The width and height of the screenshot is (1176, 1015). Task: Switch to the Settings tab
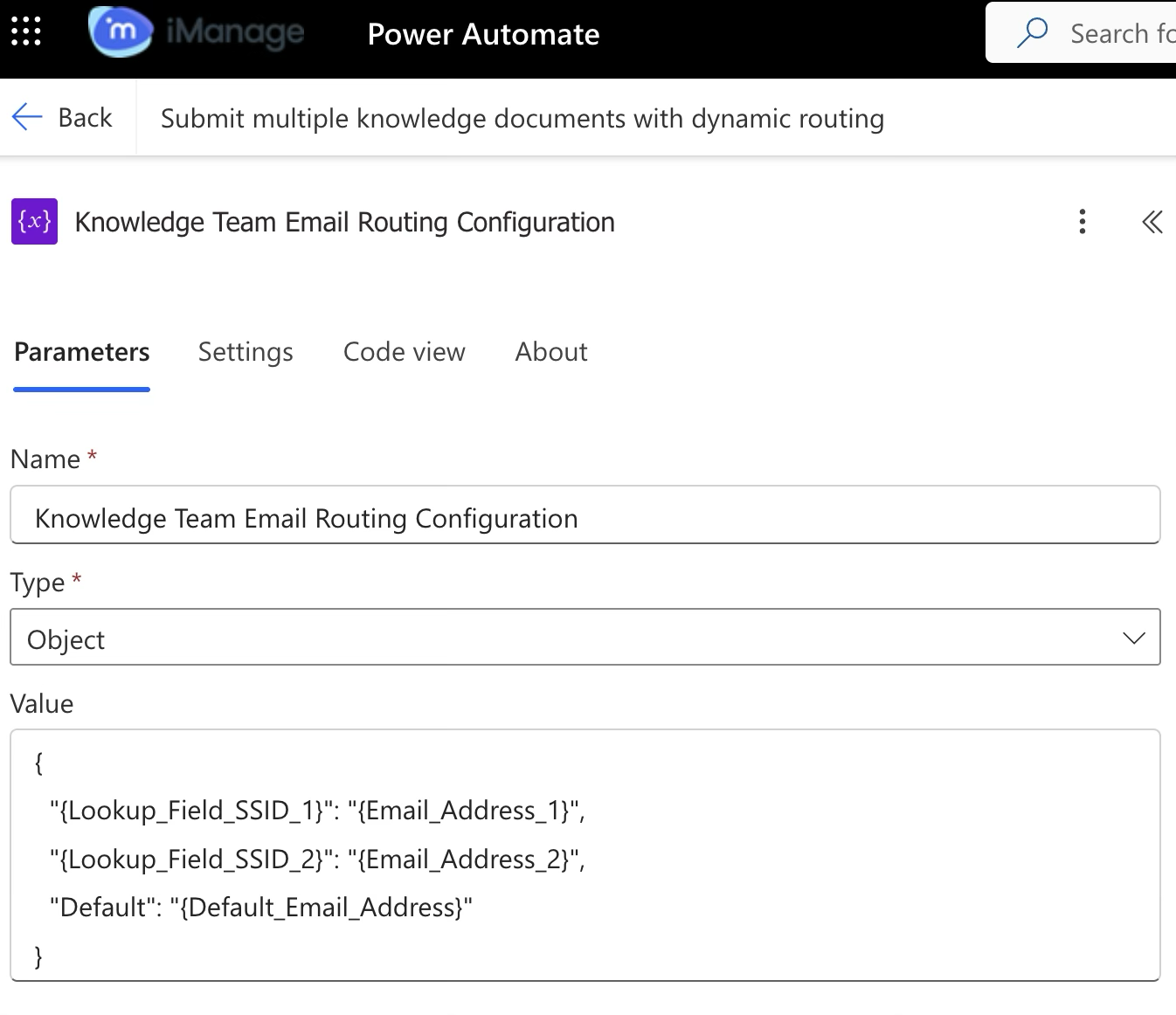pyautogui.click(x=246, y=352)
